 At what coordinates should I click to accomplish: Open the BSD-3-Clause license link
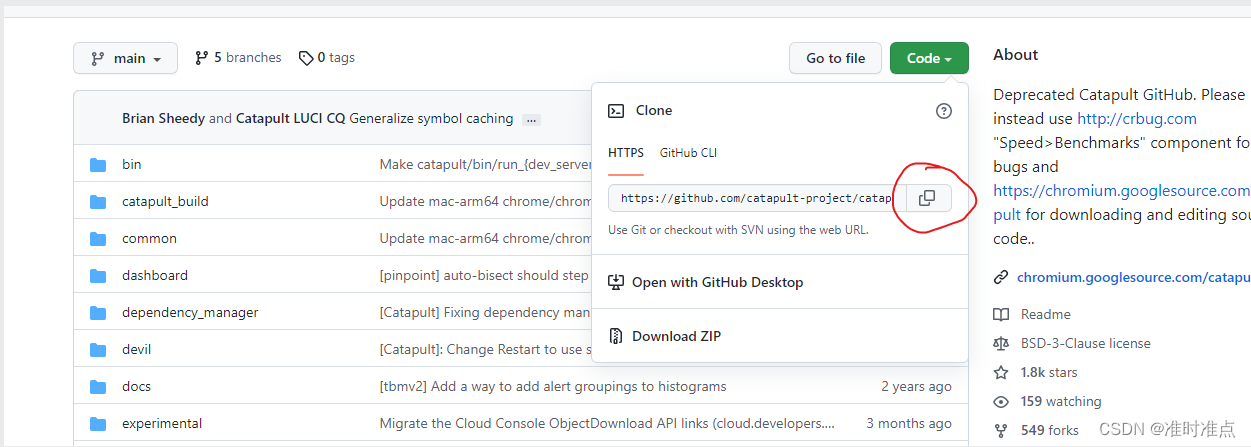coord(1086,344)
